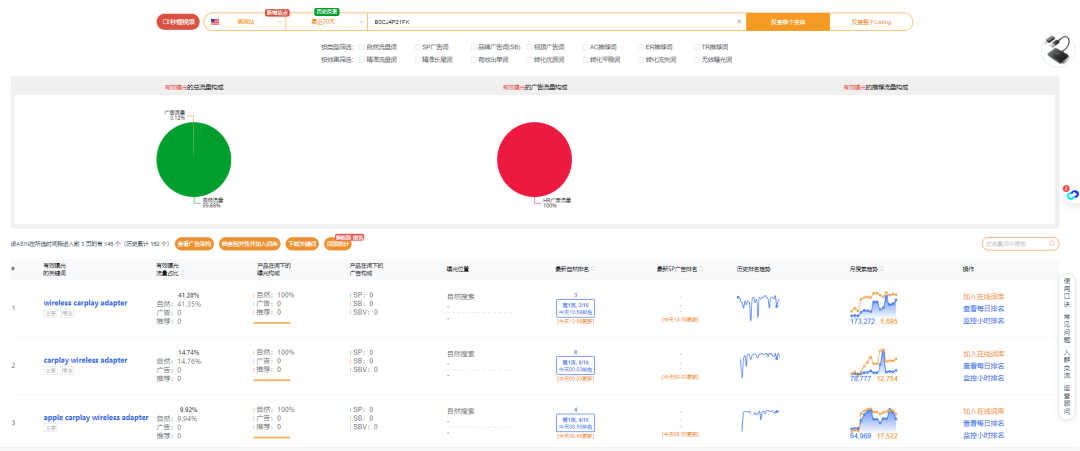Click 监控小时排名 for apple carplay wireless adapter row
Screen dimensions: 1080x451
984,434
